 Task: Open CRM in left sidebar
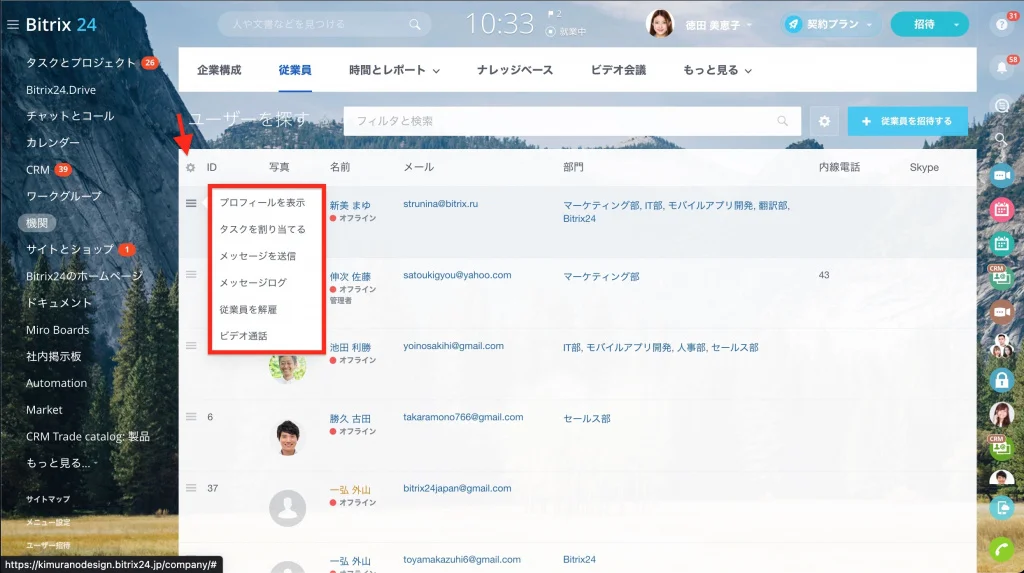38,170
